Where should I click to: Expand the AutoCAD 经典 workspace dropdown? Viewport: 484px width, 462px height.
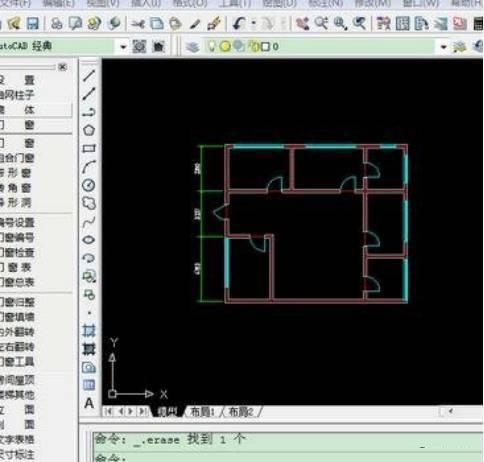tap(123, 47)
